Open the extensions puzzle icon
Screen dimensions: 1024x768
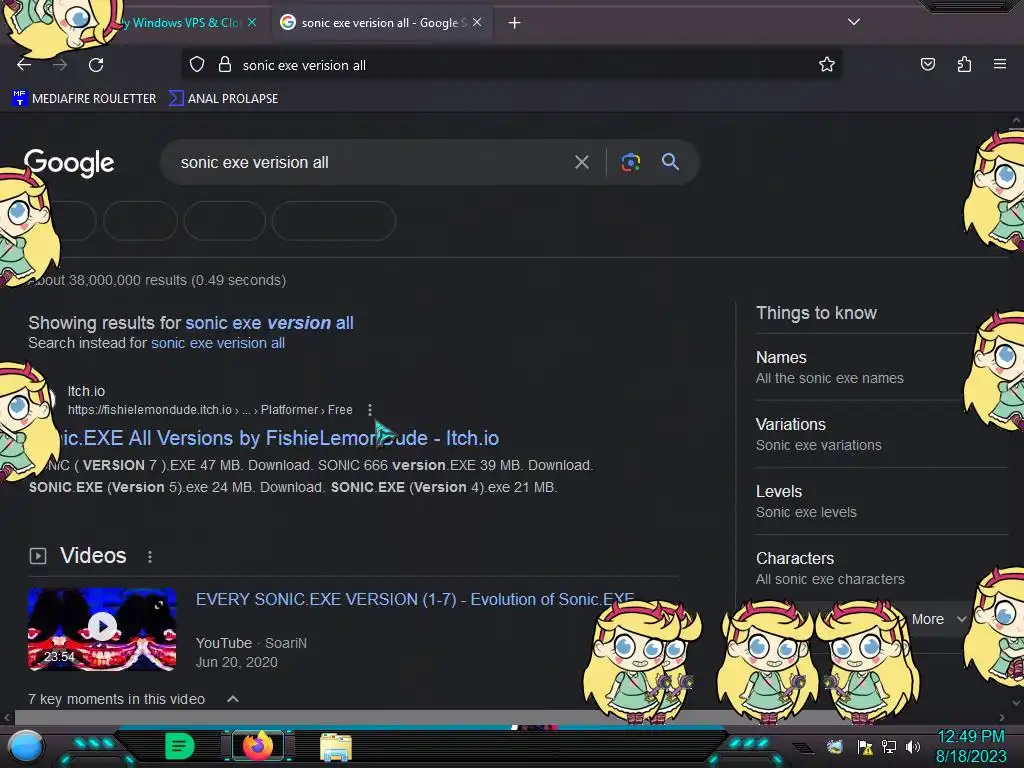[964, 64]
